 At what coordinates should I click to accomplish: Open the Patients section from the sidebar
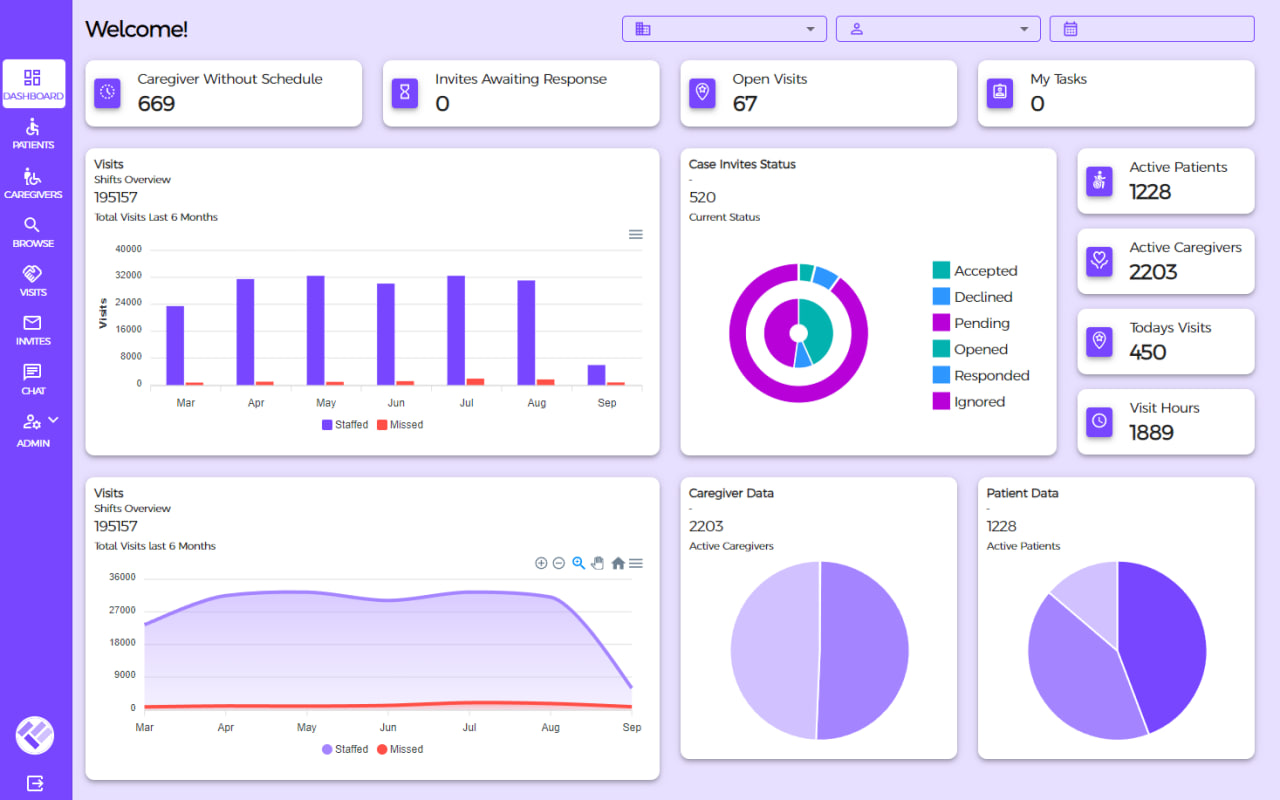pyautogui.click(x=34, y=132)
